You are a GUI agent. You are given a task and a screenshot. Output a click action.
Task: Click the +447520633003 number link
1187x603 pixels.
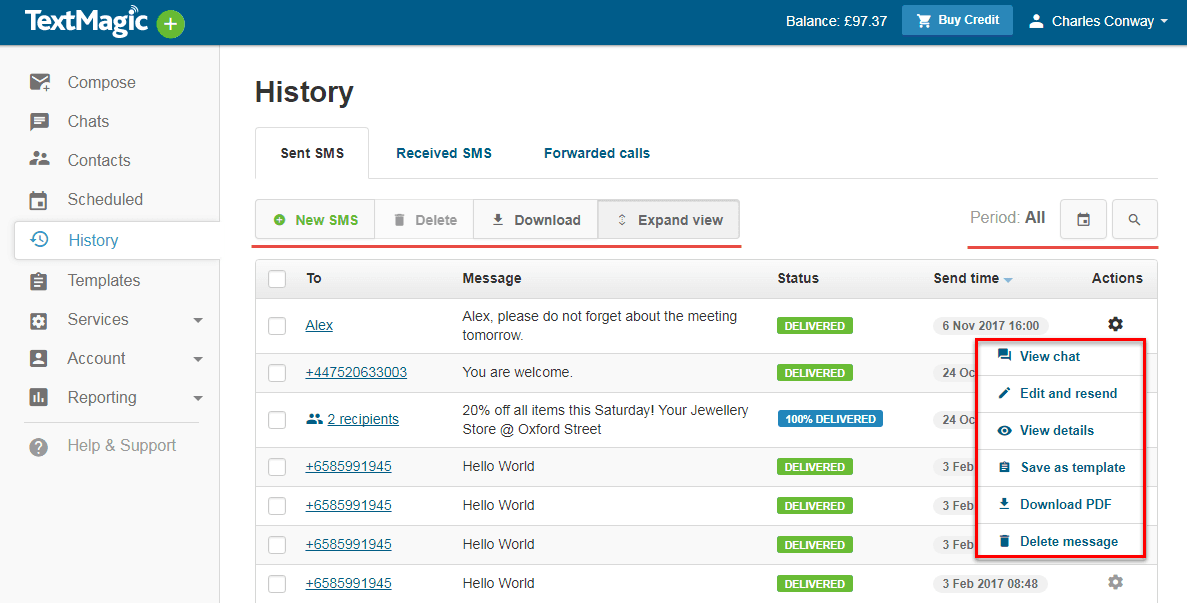tap(356, 372)
